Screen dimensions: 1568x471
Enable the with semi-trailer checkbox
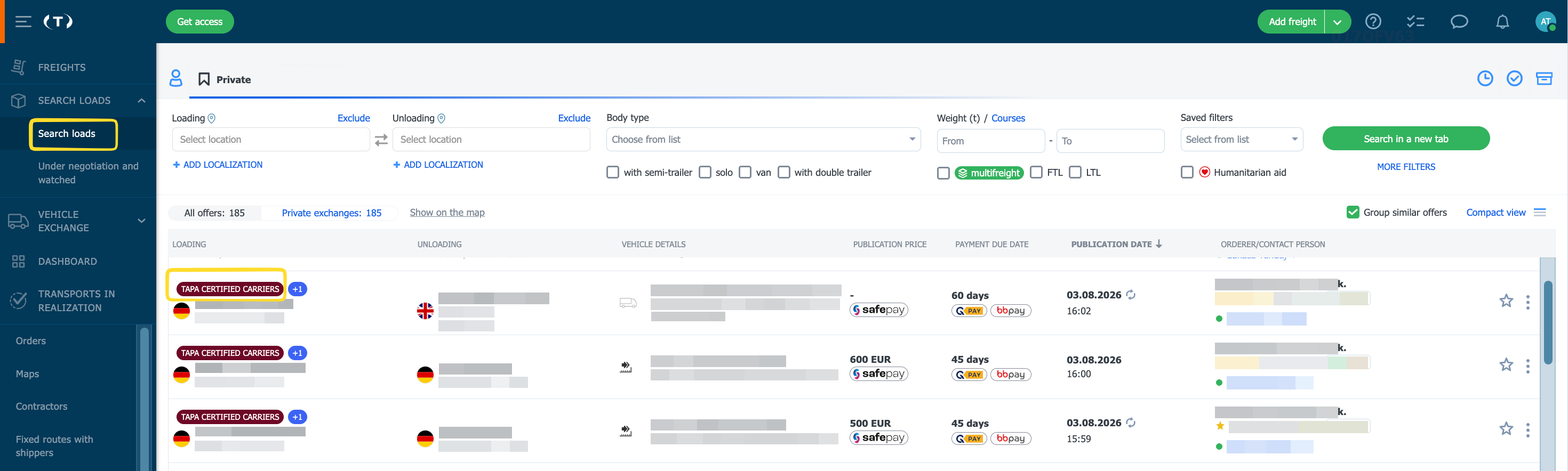point(612,173)
